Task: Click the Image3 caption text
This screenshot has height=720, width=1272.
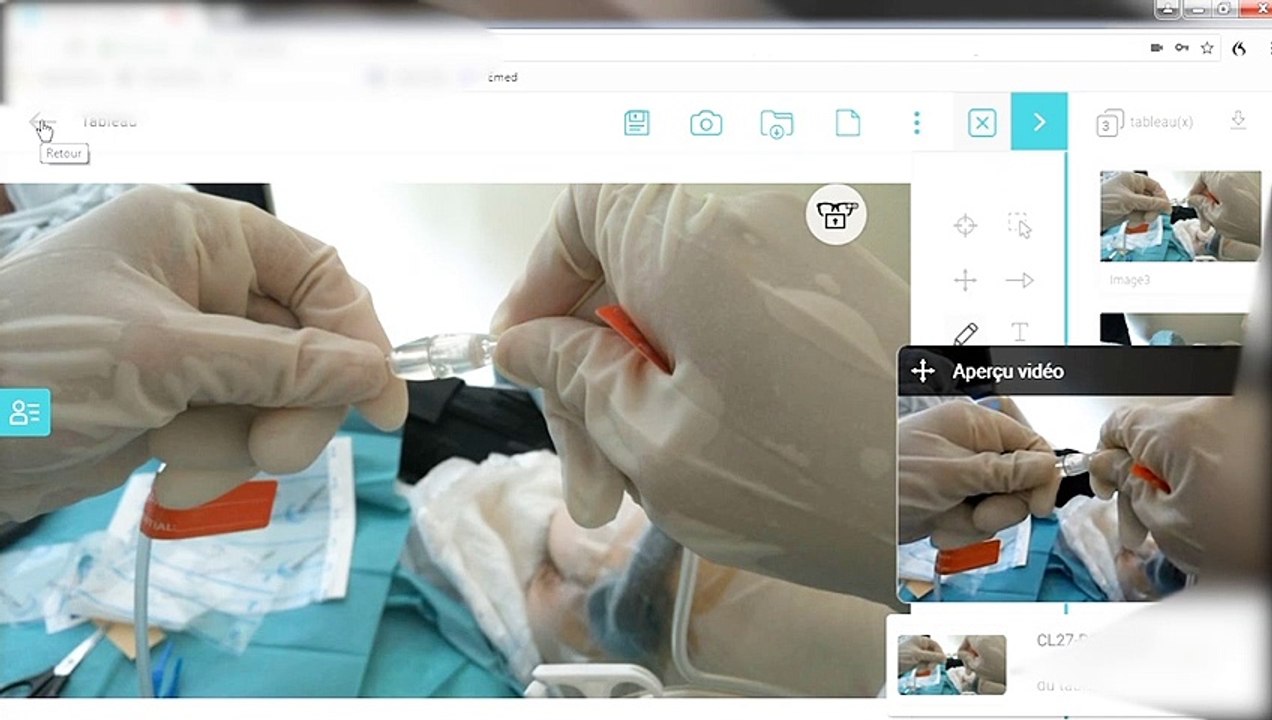Action: coord(1130,280)
